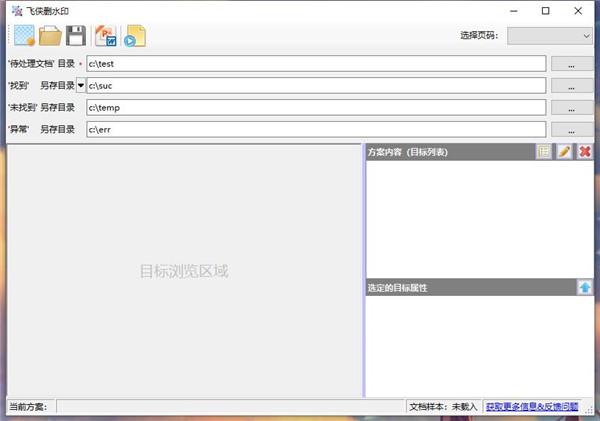
Task: Browse for the 待处理文档 directory
Action: point(571,64)
